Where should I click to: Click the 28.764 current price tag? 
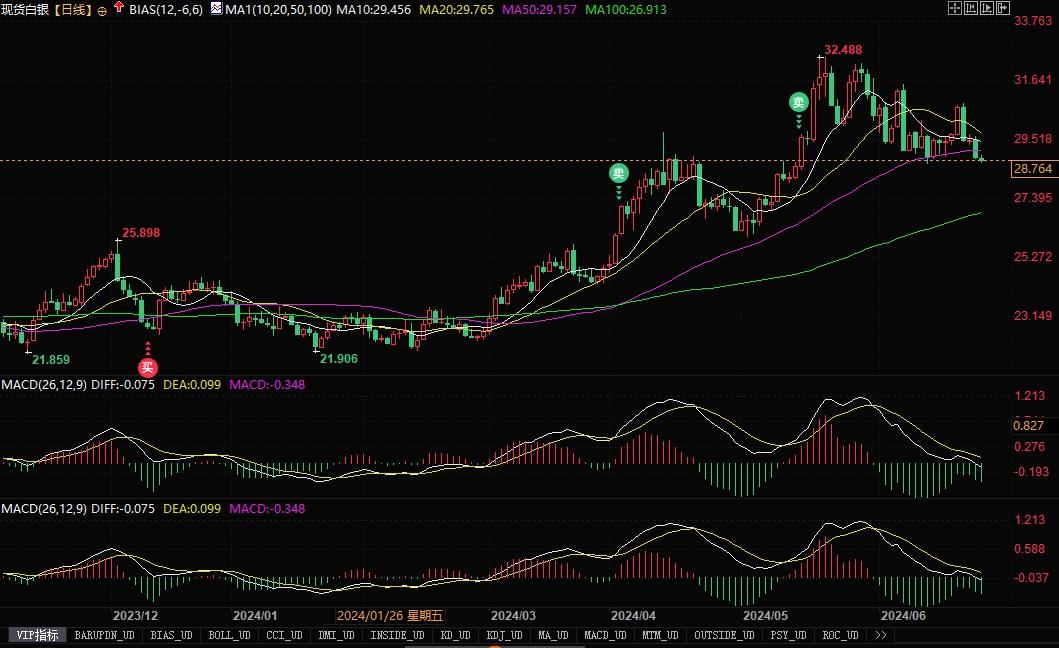[1033, 169]
